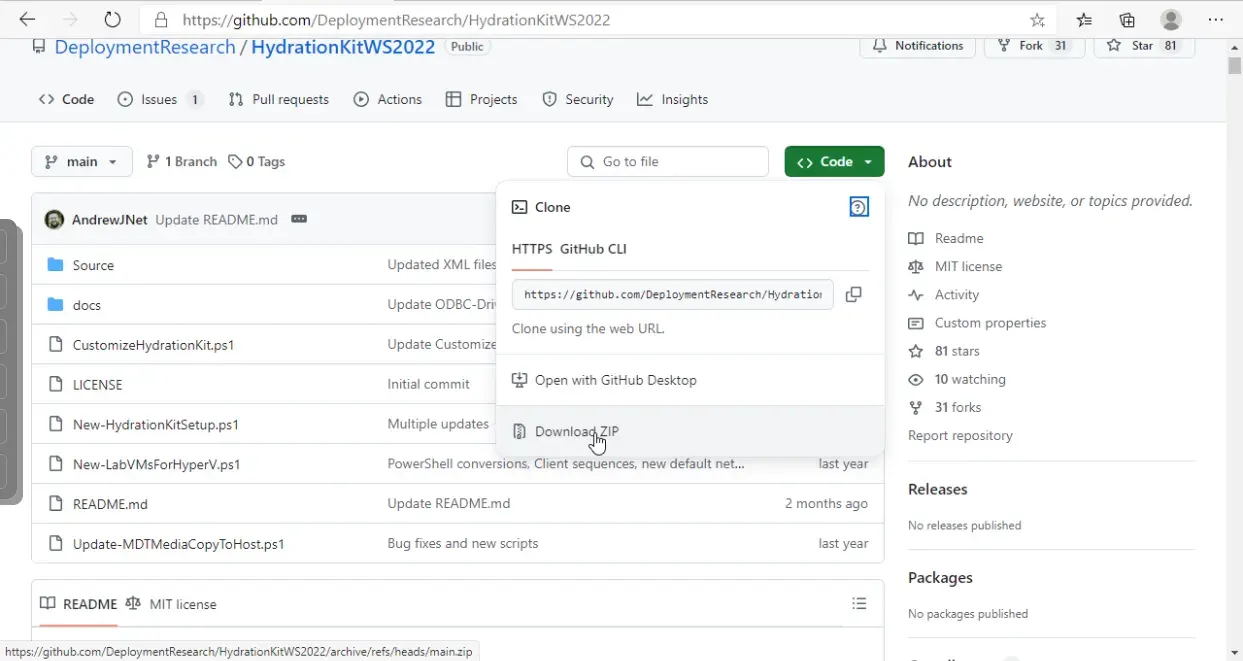Open the DeploymentResearch owner link
Viewport: 1243px width, 661px height.
click(145, 47)
